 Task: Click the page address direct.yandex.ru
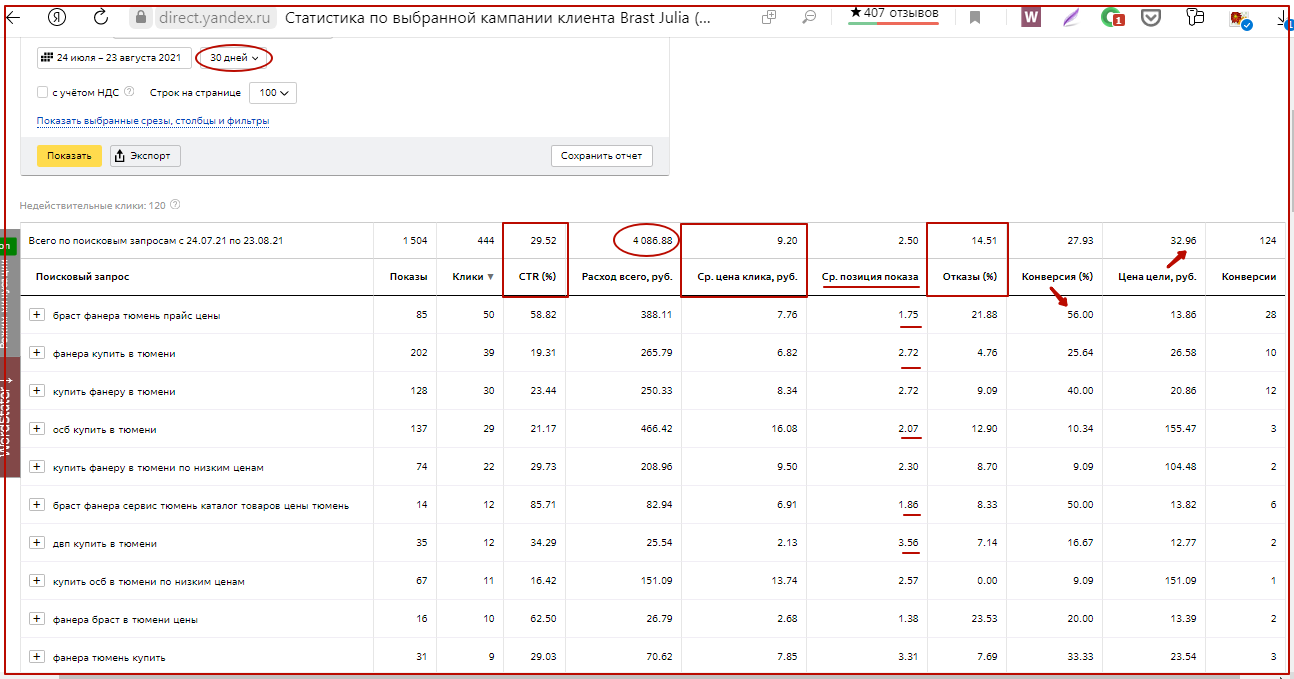[213, 18]
